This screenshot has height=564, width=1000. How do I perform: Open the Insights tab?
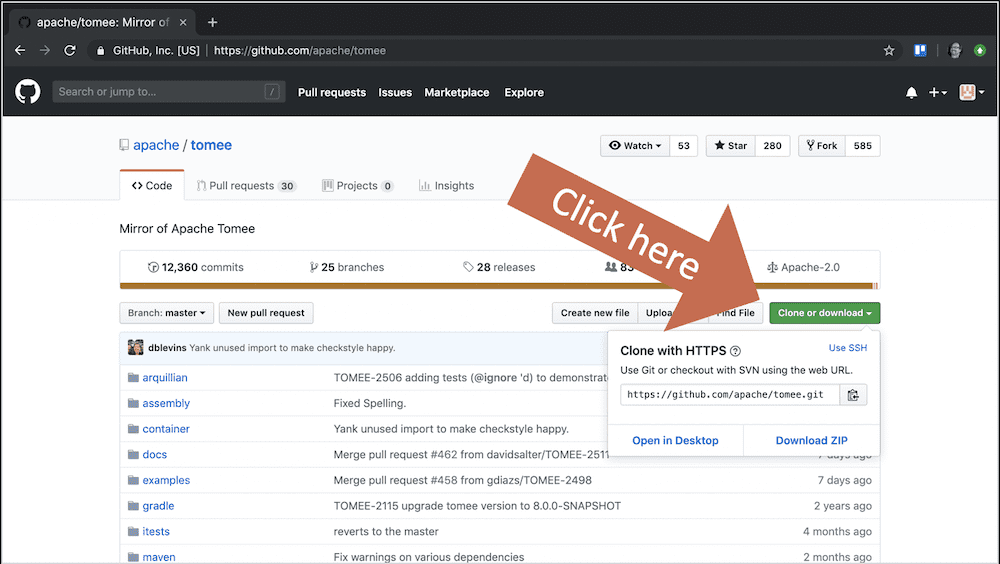point(446,186)
